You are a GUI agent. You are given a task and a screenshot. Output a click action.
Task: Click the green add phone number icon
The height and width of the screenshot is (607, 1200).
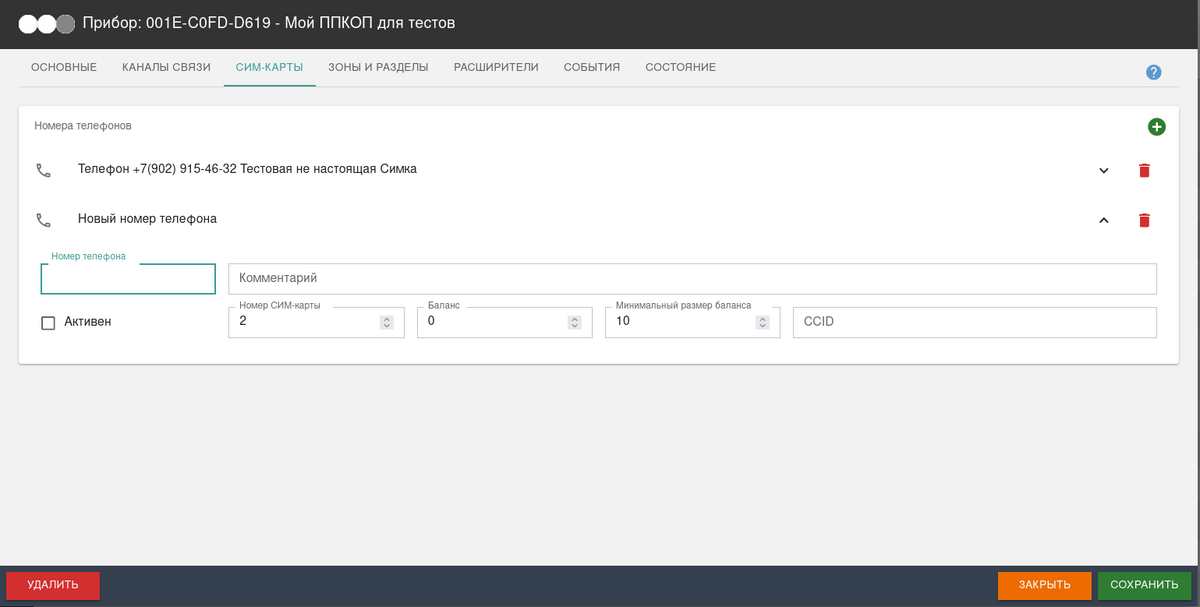tap(1156, 127)
